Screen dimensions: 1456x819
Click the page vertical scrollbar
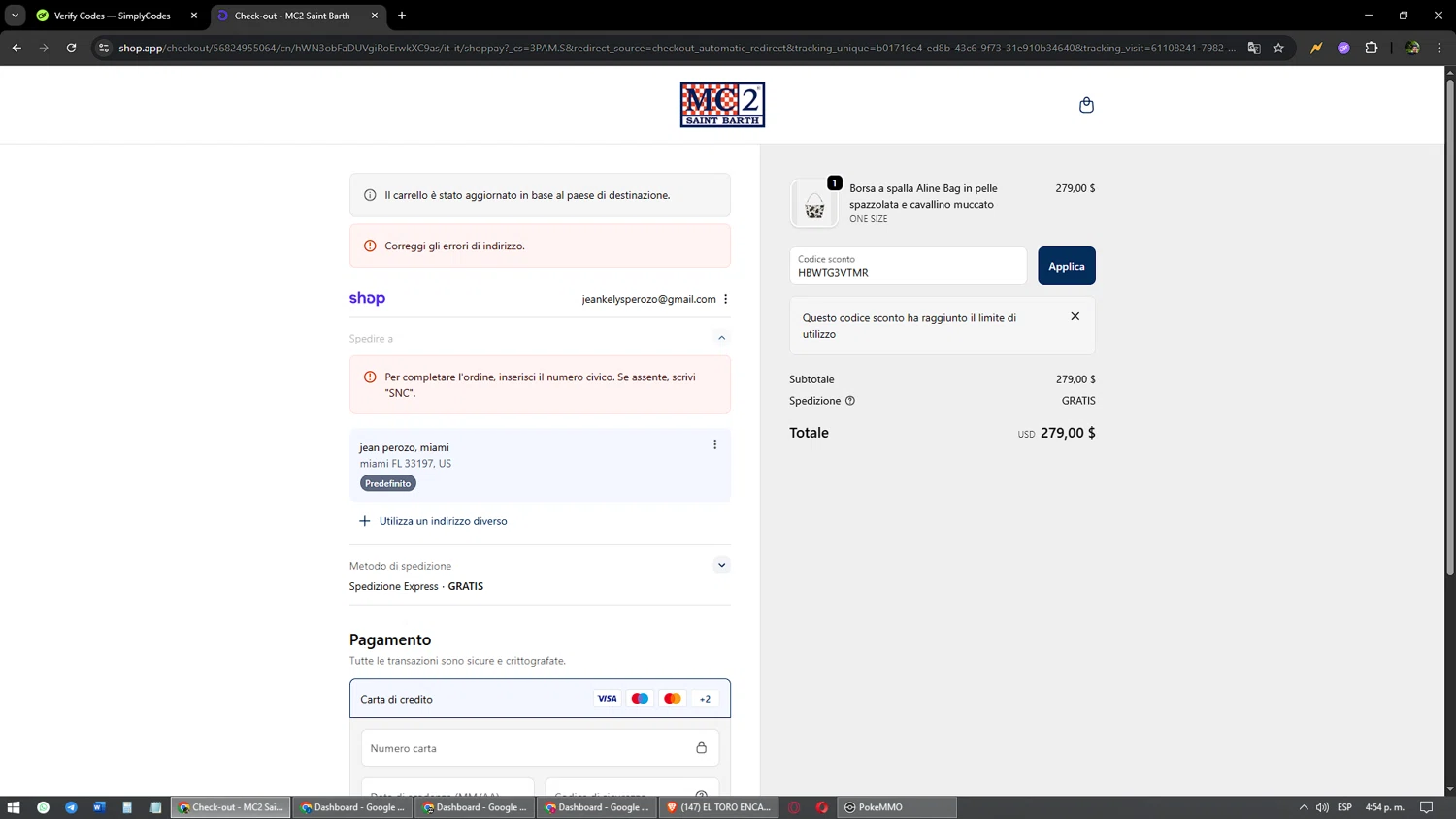coord(1450,330)
